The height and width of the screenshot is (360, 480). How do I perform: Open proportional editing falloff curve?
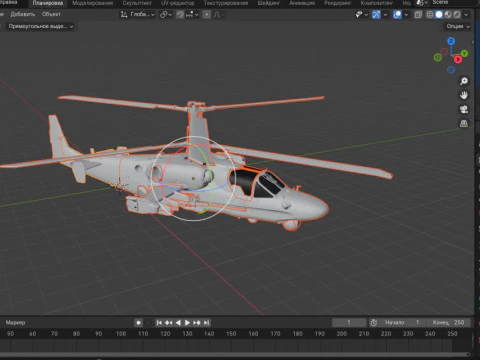(x=217, y=14)
